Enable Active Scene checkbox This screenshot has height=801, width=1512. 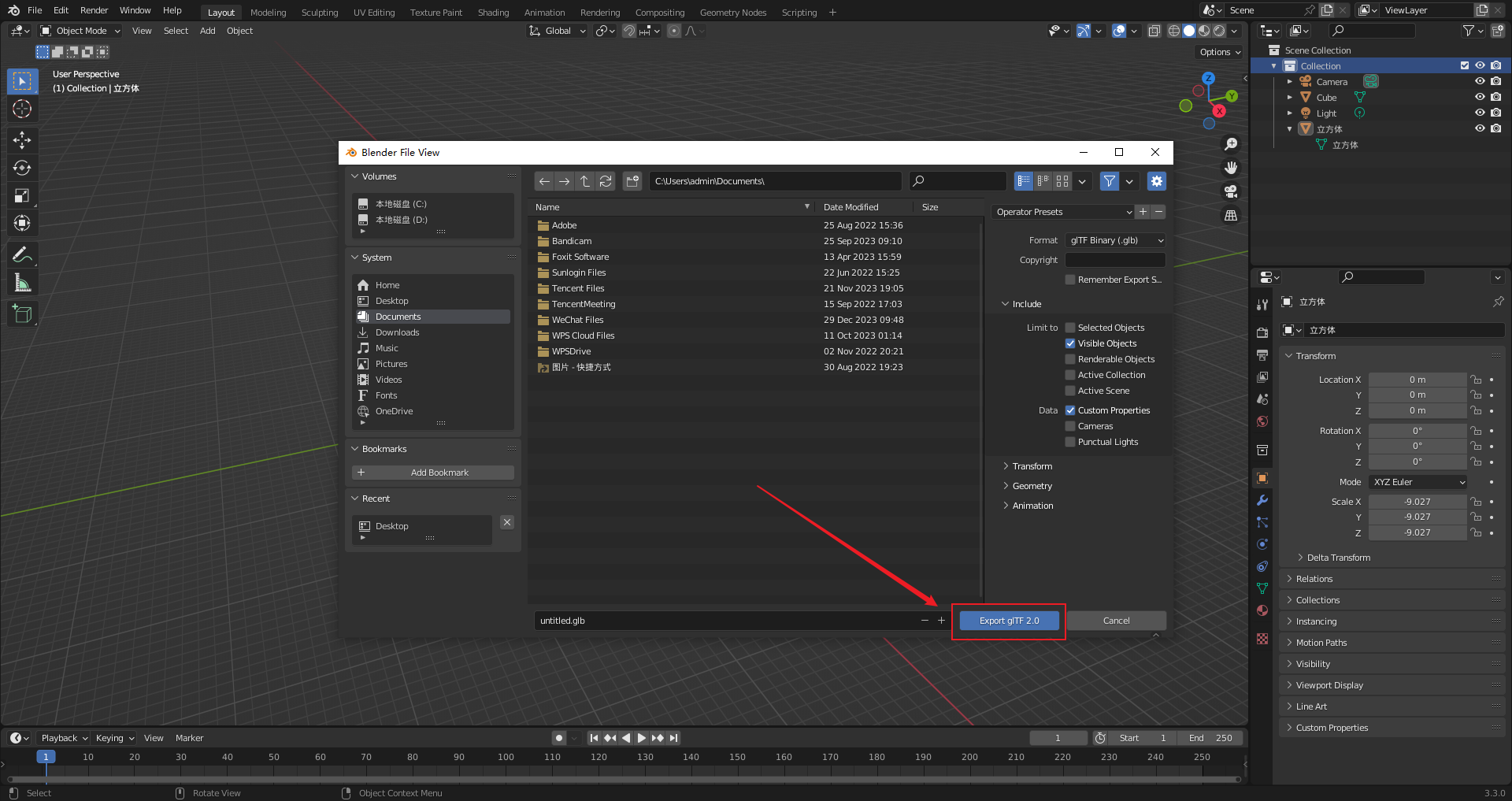[x=1070, y=391]
